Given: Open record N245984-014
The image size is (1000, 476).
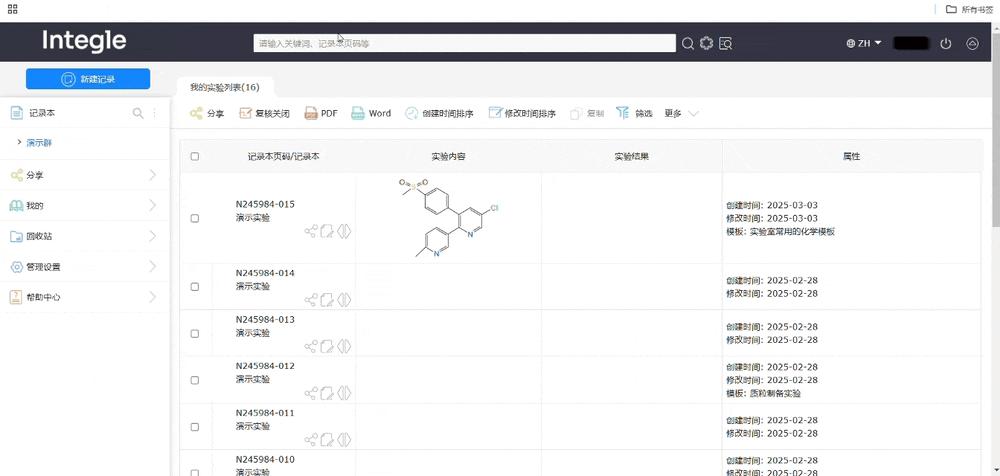Looking at the screenshot, I should pos(265,273).
